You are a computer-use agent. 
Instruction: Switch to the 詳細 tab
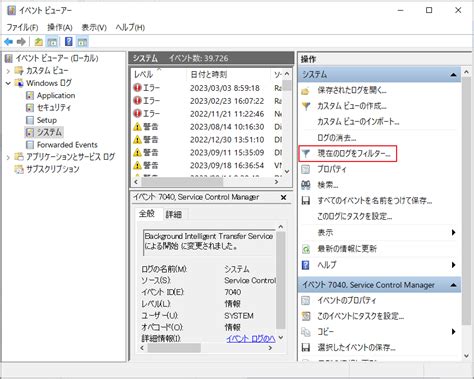click(x=174, y=215)
